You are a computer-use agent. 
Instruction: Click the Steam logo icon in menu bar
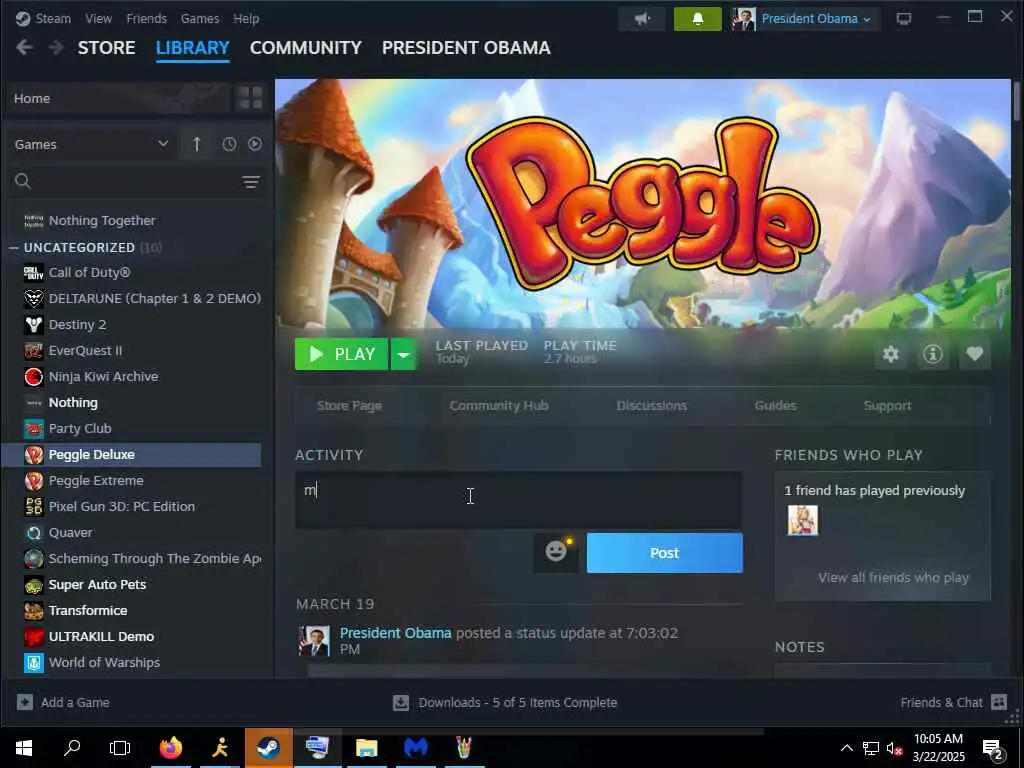(x=23, y=18)
